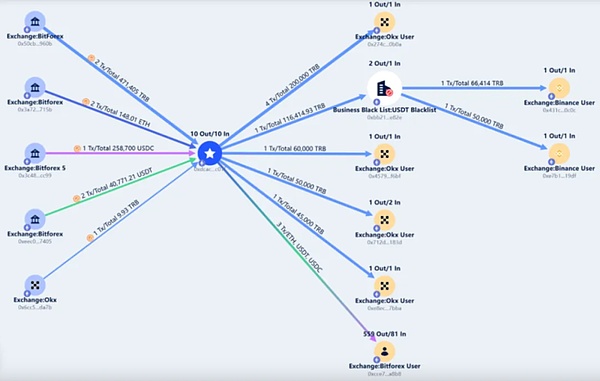Image resolution: width=600 pixels, height=381 pixels.
Task: Click orange marker on 258,700 USDC edge
Action: tap(77, 148)
